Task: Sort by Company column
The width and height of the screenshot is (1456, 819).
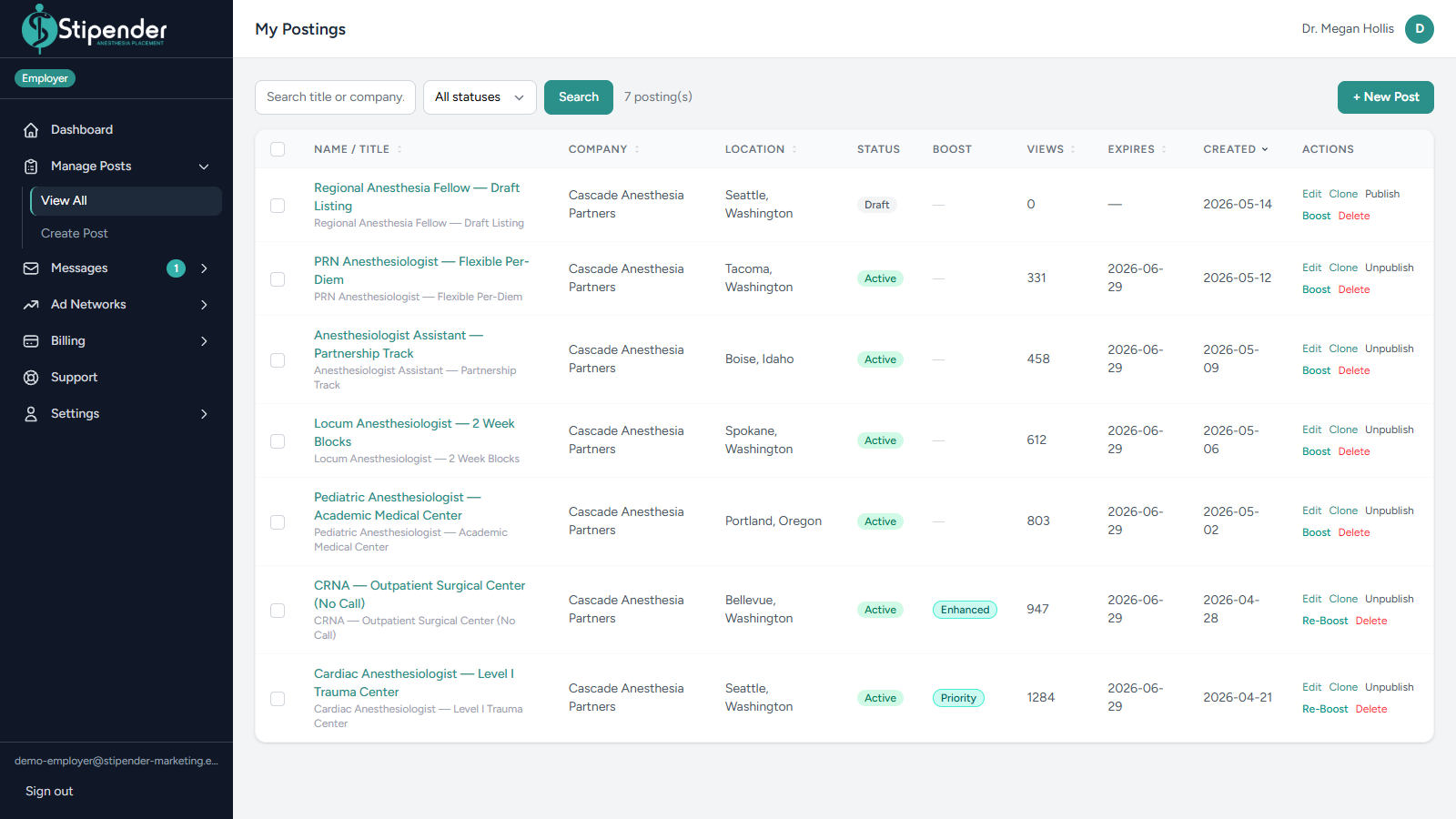Action: coord(603,149)
